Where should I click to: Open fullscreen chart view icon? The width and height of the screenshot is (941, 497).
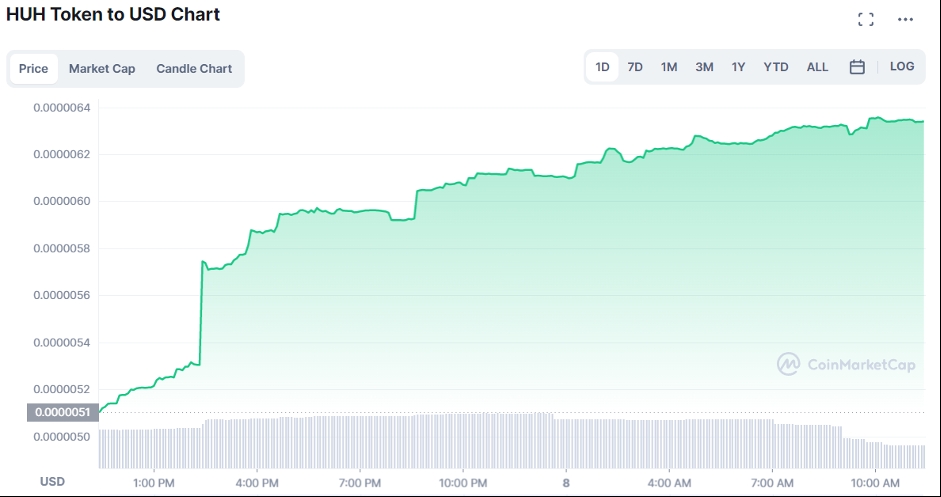click(x=865, y=19)
